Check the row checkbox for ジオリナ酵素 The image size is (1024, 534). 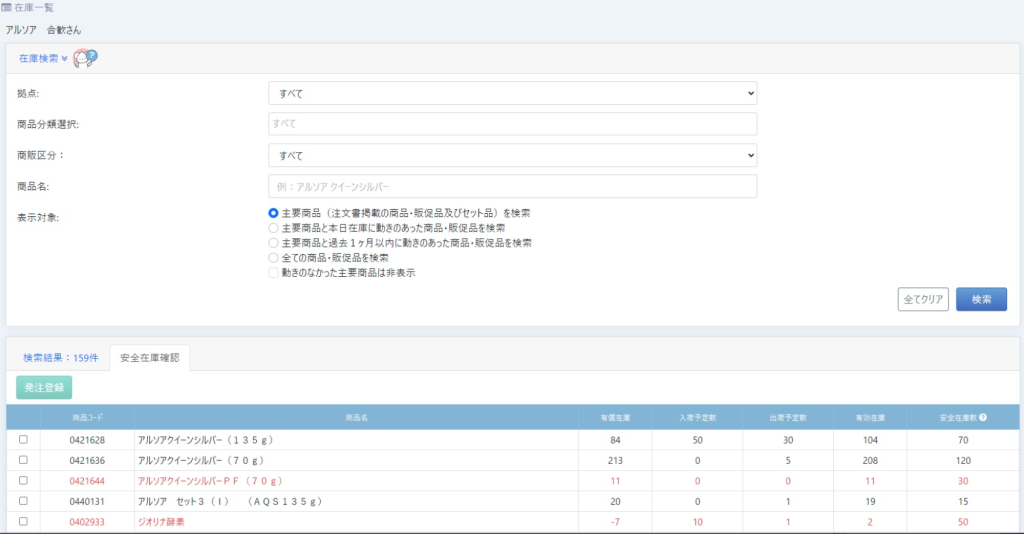(23, 522)
